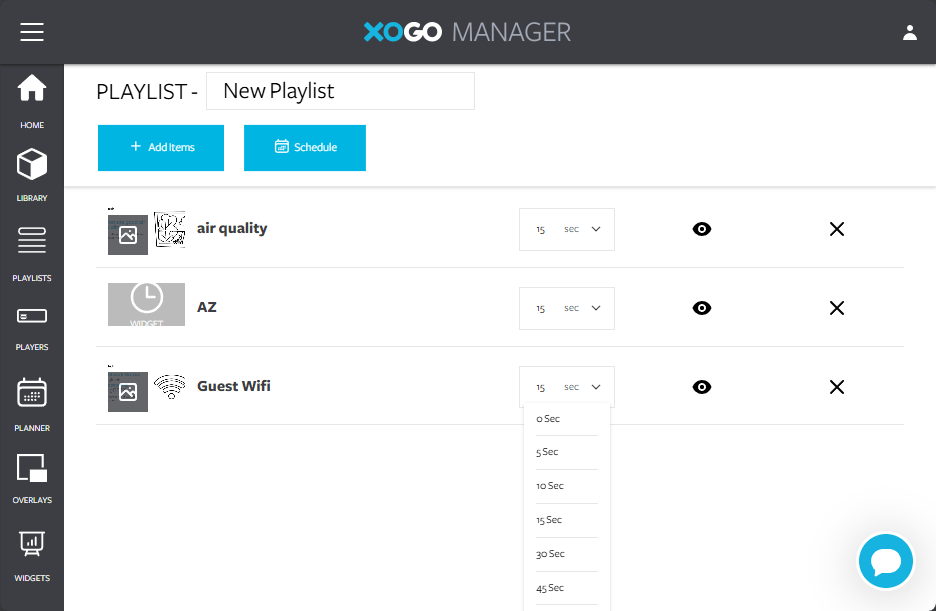Toggle visibility of AZ widget
Viewport: 936px width, 611px height.
pyautogui.click(x=702, y=308)
